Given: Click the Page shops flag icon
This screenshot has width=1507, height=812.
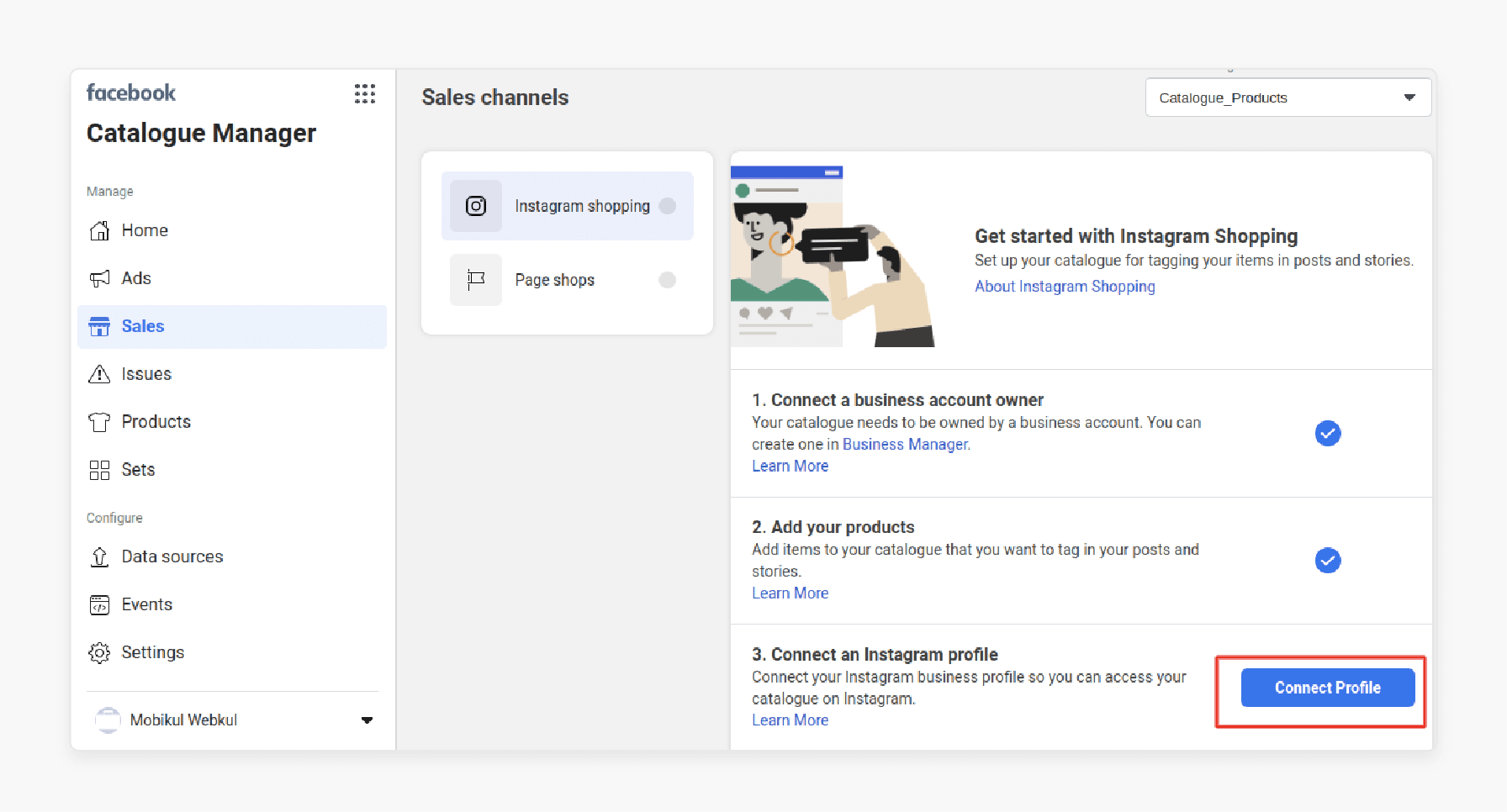Looking at the screenshot, I should coord(476,280).
